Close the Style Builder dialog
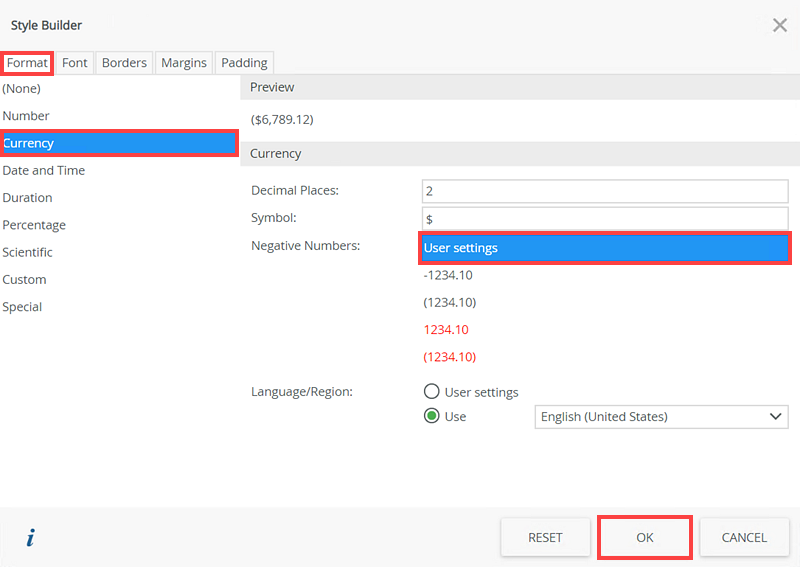The height and width of the screenshot is (567, 800). tap(780, 25)
